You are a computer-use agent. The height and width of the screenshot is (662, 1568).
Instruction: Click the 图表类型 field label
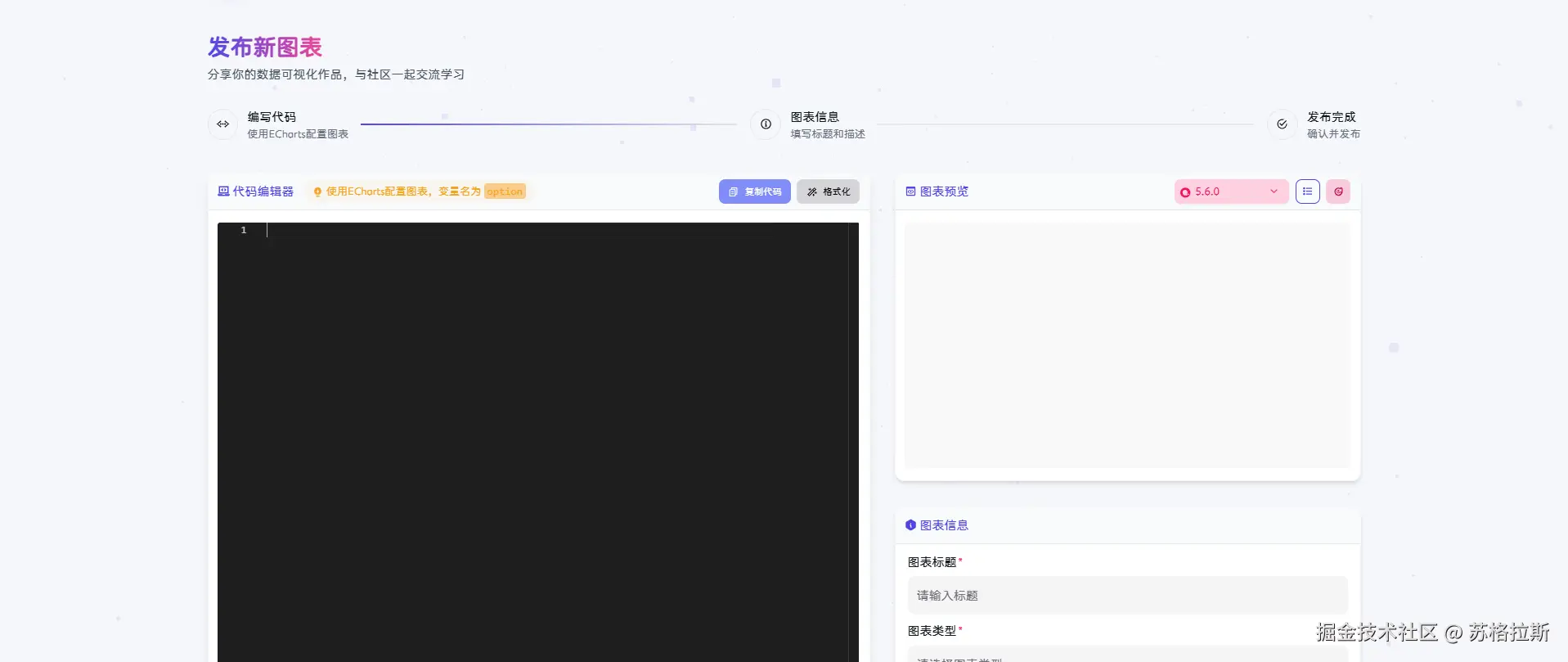[x=932, y=631]
